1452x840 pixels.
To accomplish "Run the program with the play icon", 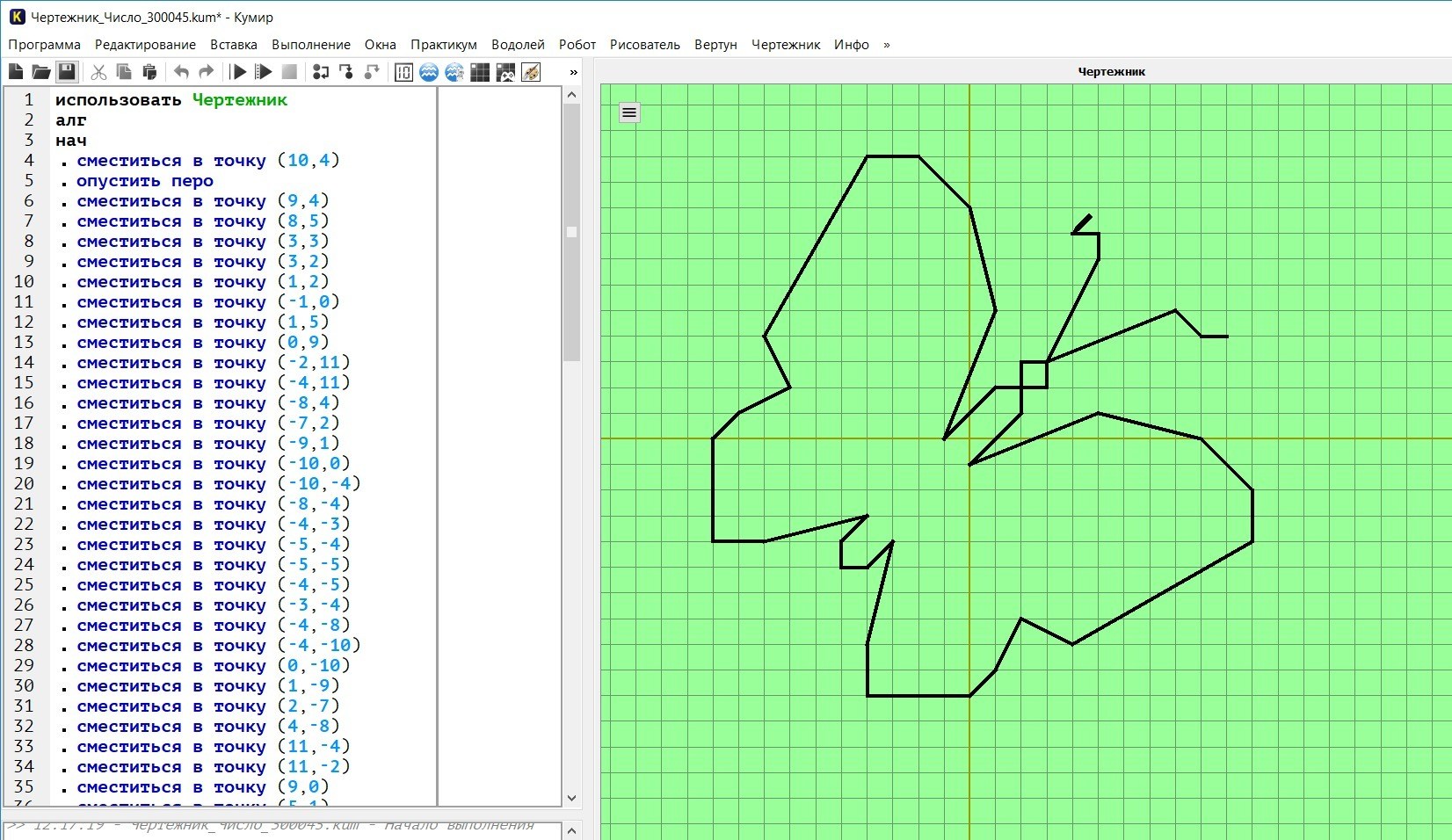I will click(238, 72).
